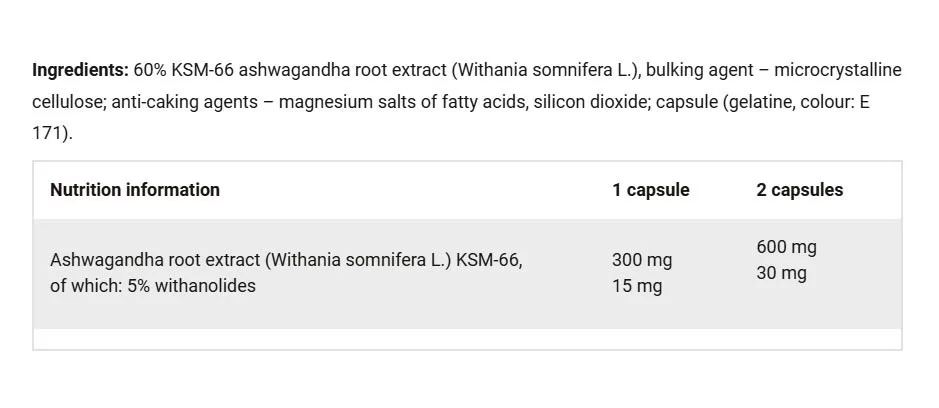The width and height of the screenshot is (939, 408).
Task: Click the word "microcrystalline"
Action: coord(842,70)
